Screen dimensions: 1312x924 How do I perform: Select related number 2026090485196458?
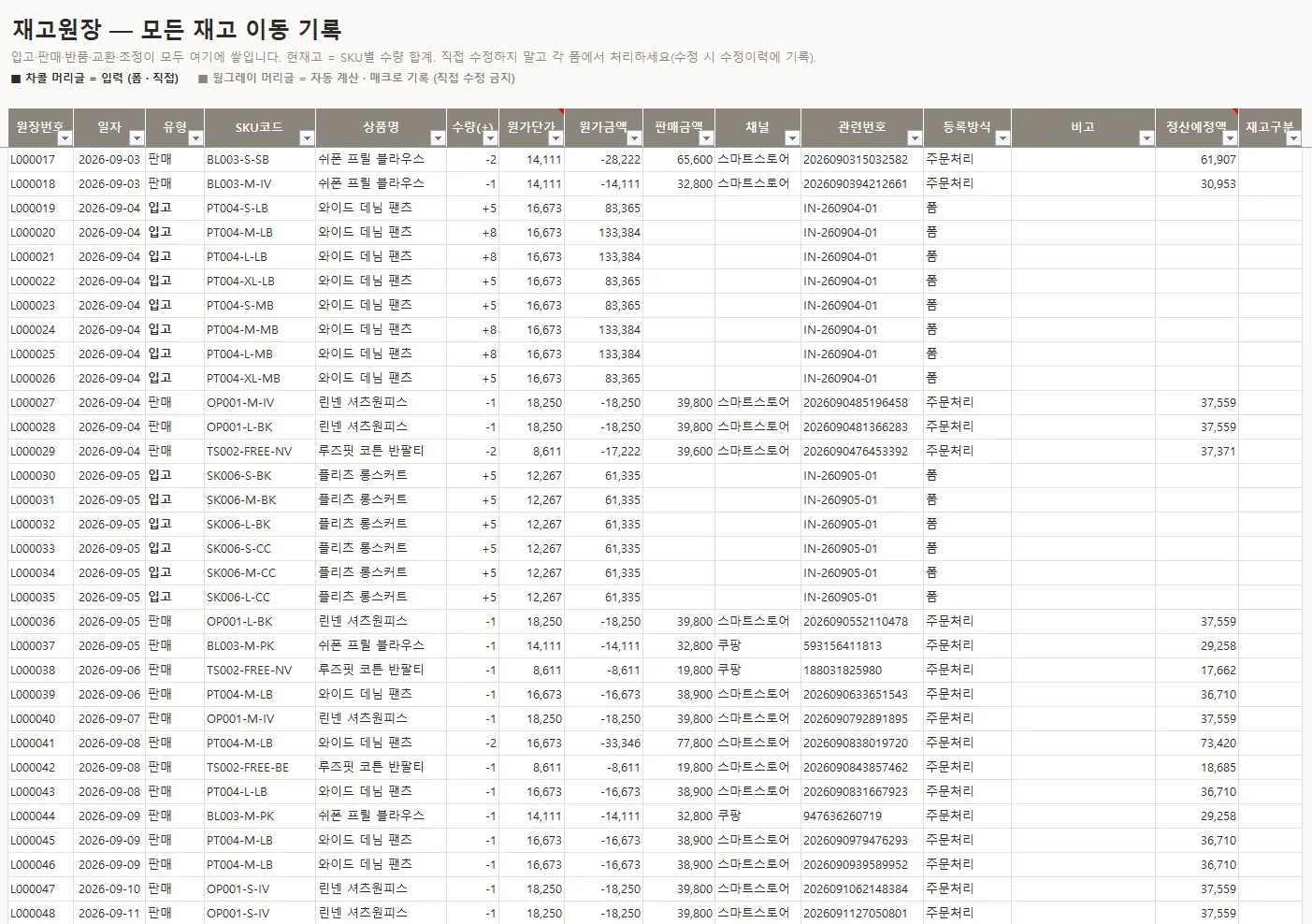tap(861, 403)
